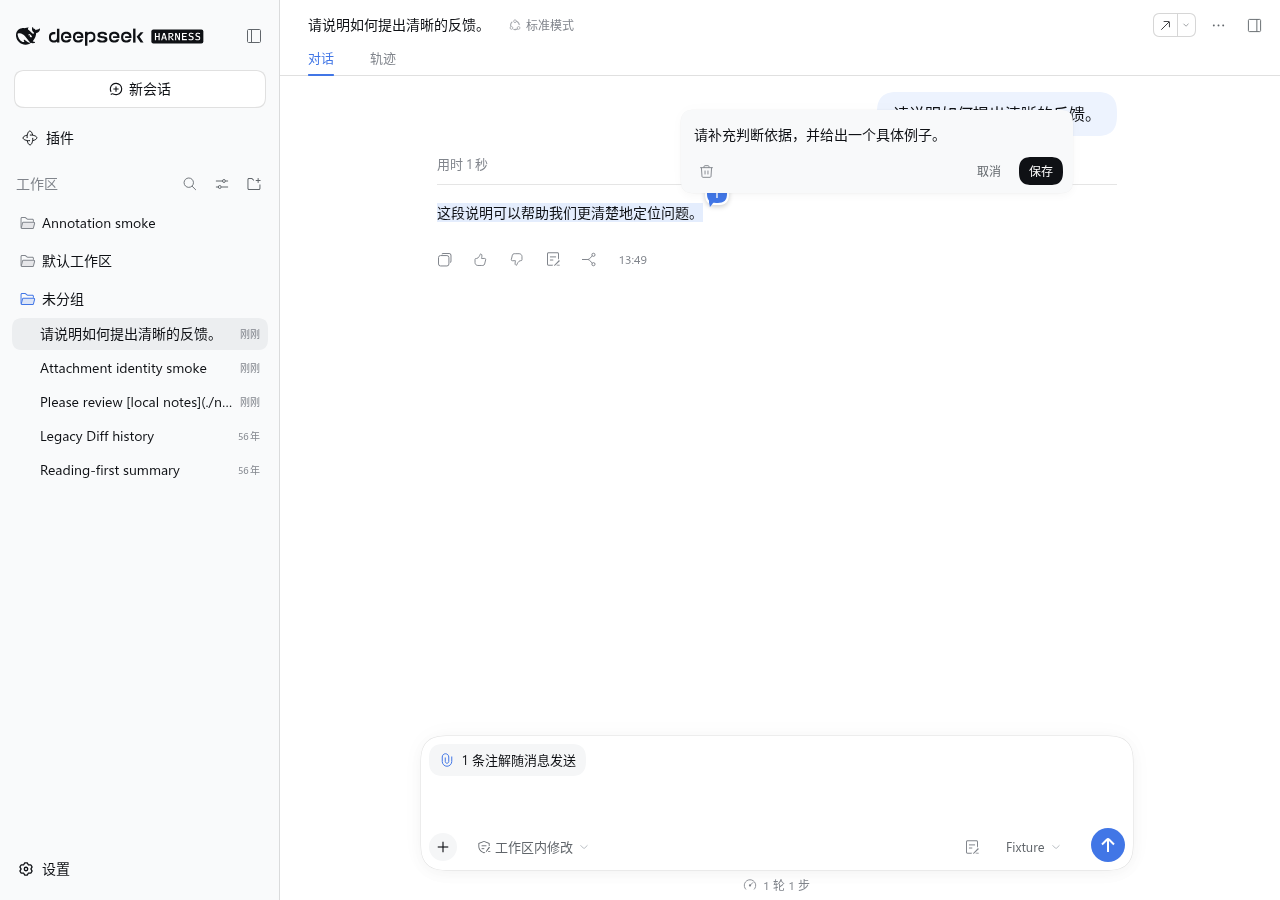The height and width of the screenshot is (900, 1280).
Task: Switch to the 对话 tab
Action: tap(321, 59)
